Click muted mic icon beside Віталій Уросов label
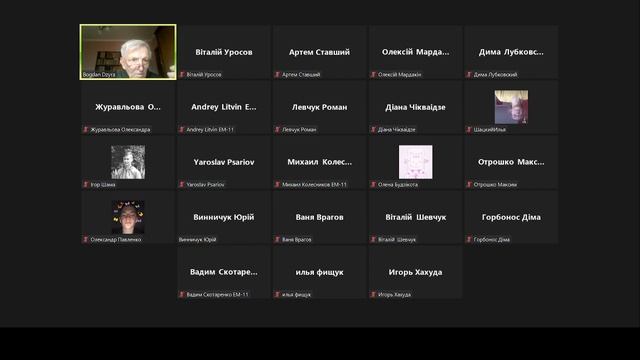The image size is (640, 360). click(182, 75)
